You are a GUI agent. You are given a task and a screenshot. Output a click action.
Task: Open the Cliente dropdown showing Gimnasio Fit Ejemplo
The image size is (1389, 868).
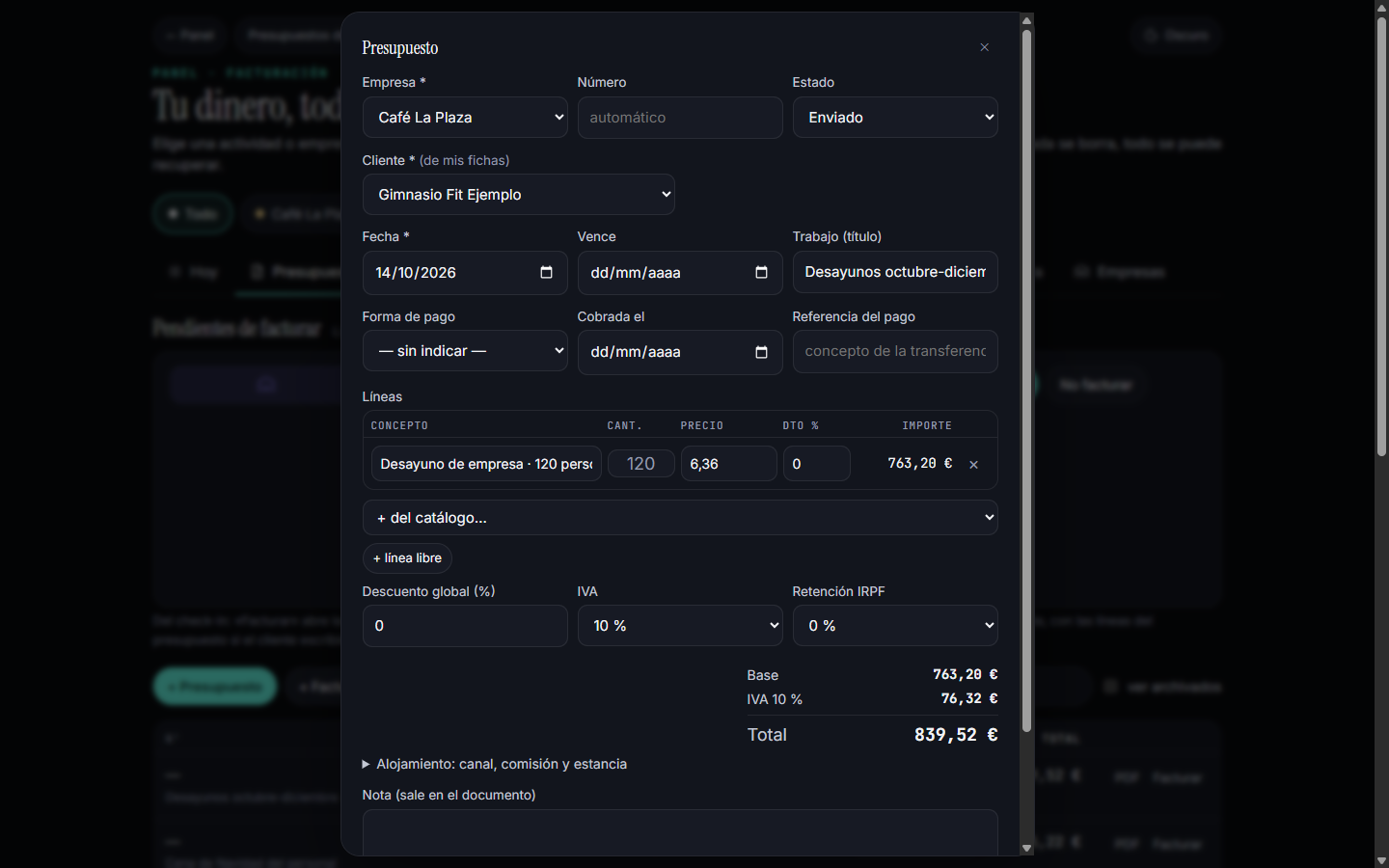coord(518,195)
